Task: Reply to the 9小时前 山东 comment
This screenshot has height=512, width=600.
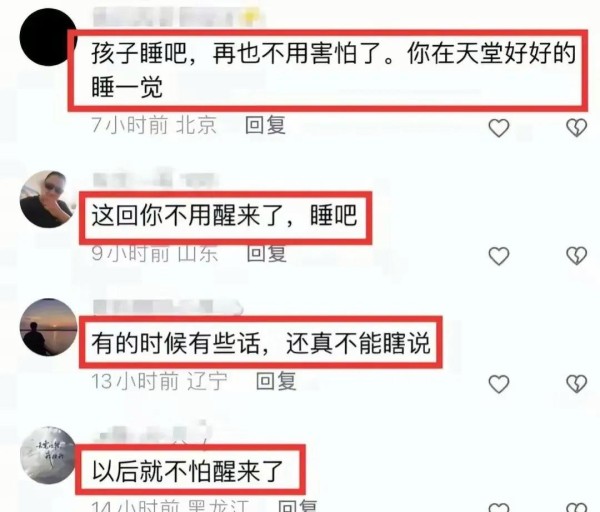Action: click(x=267, y=253)
